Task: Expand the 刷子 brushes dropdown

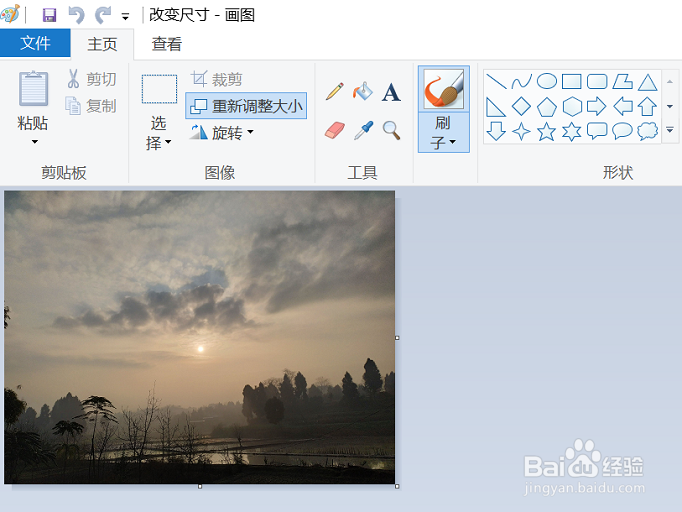Action: tap(452, 142)
